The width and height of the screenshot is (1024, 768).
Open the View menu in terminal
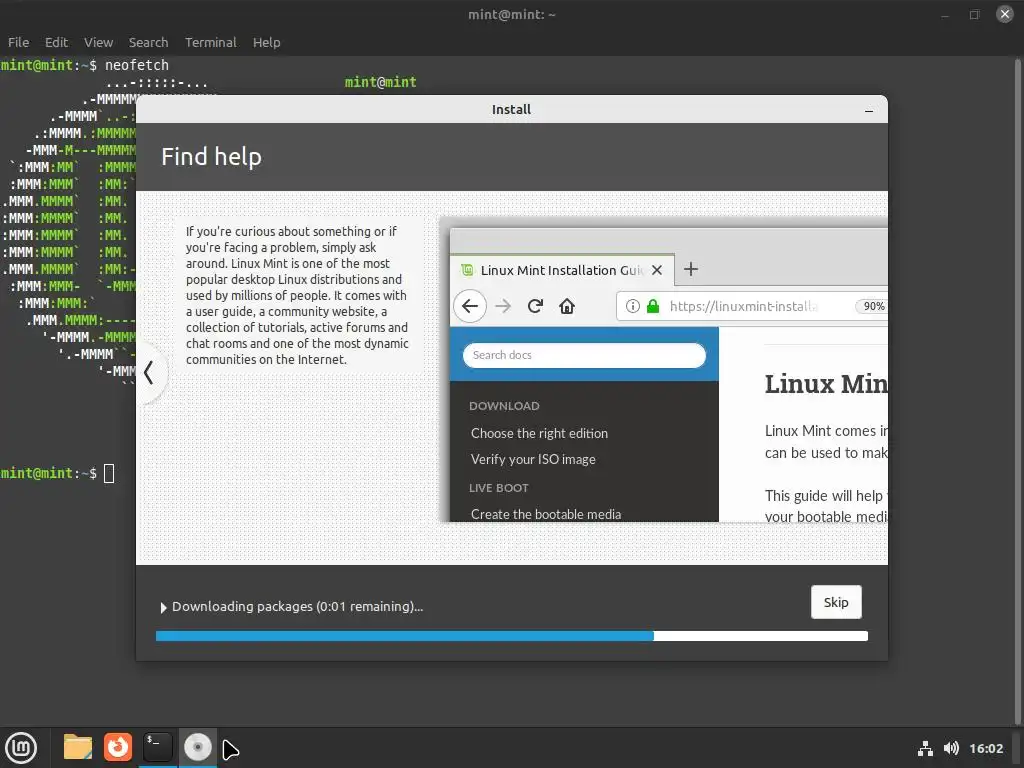pyautogui.click(x=98, y=42)
